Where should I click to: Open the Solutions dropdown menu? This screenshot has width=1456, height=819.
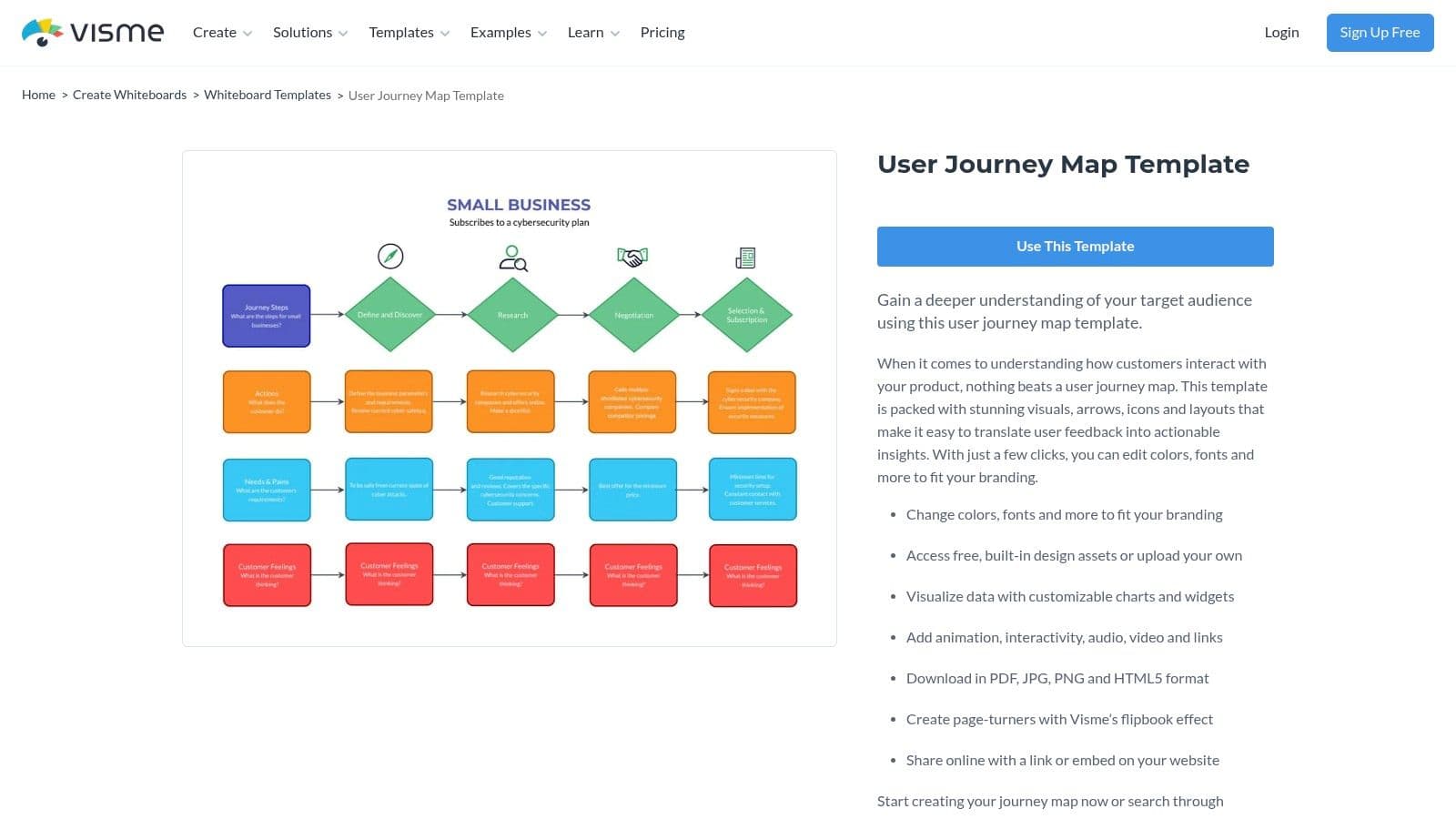click(x=309, y=33)
